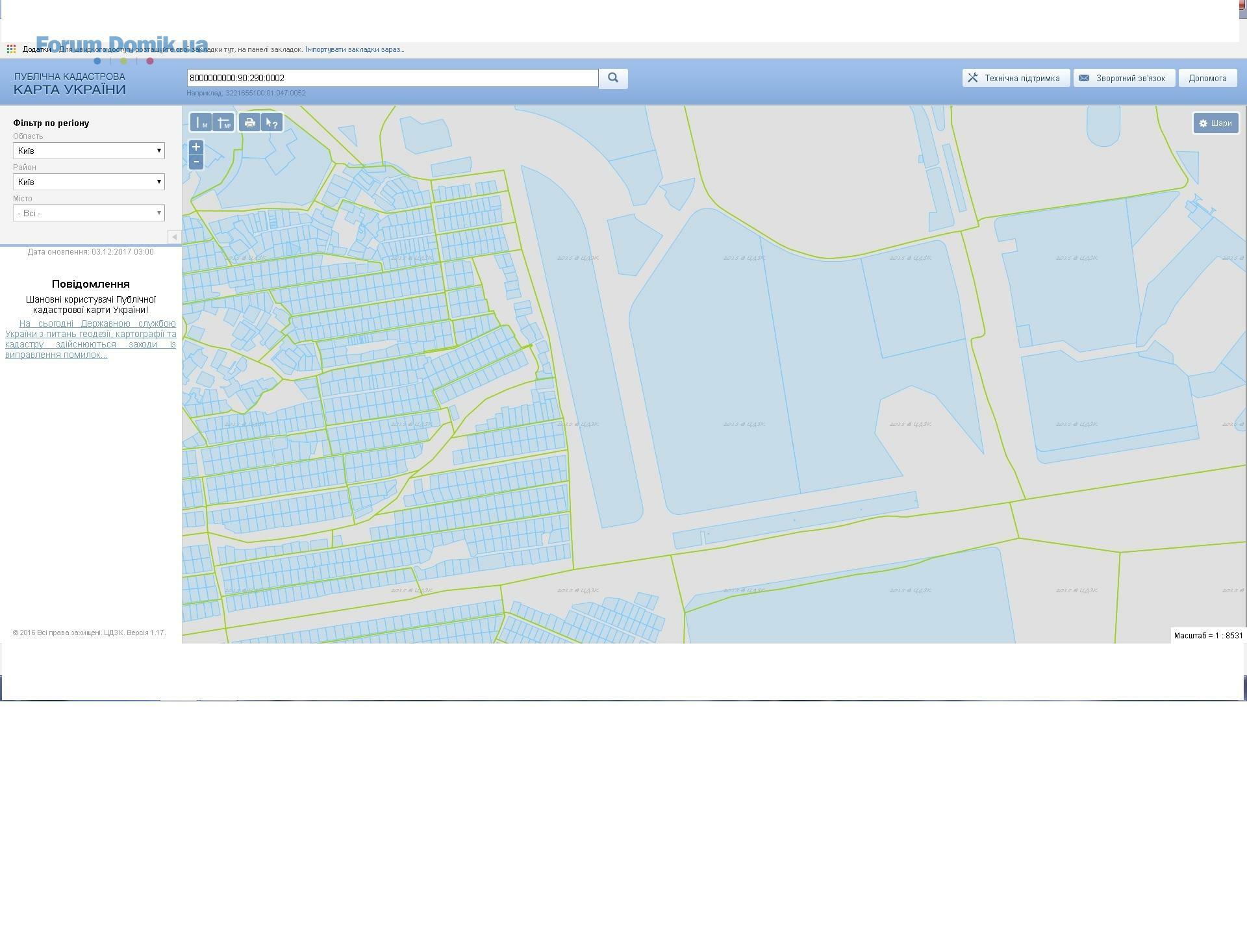Zoom out with the minus button
This screenshot has width=1247, height=952.
point(196,162)
